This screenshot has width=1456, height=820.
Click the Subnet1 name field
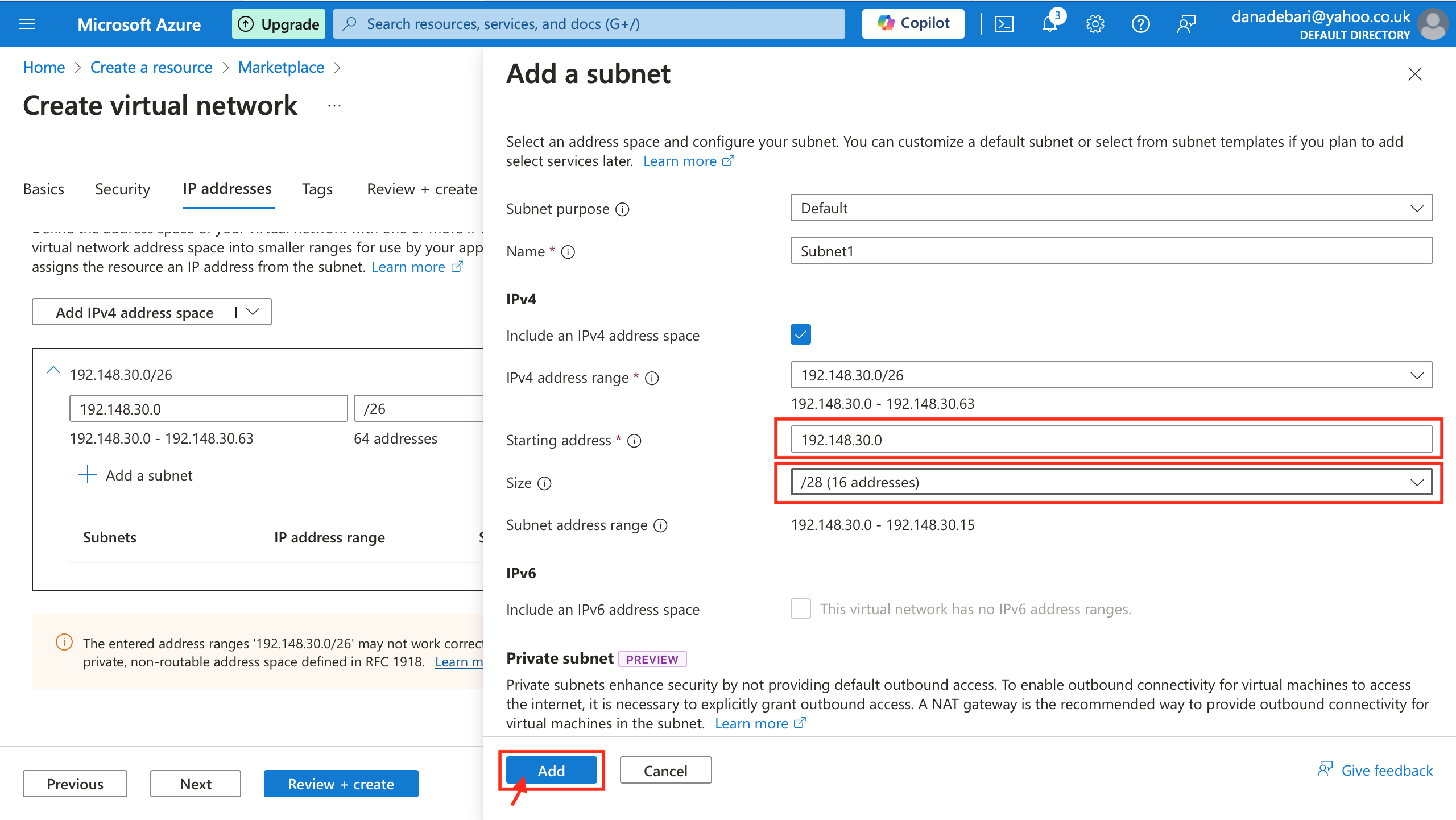coord(1111,251)
